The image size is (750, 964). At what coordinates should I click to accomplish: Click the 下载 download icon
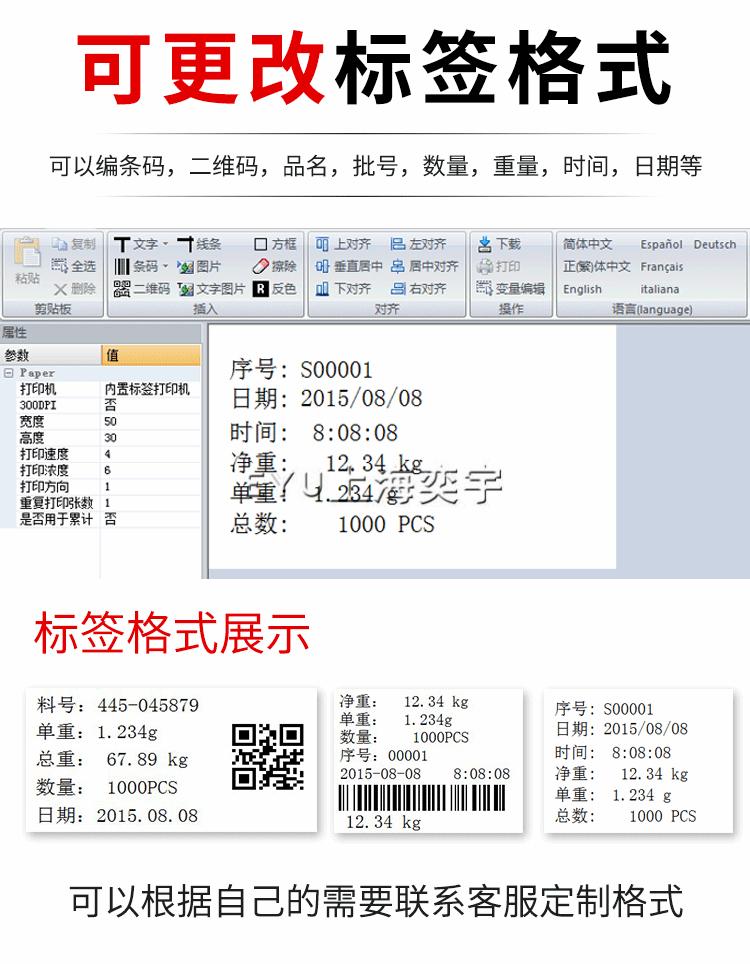point(485,244)
